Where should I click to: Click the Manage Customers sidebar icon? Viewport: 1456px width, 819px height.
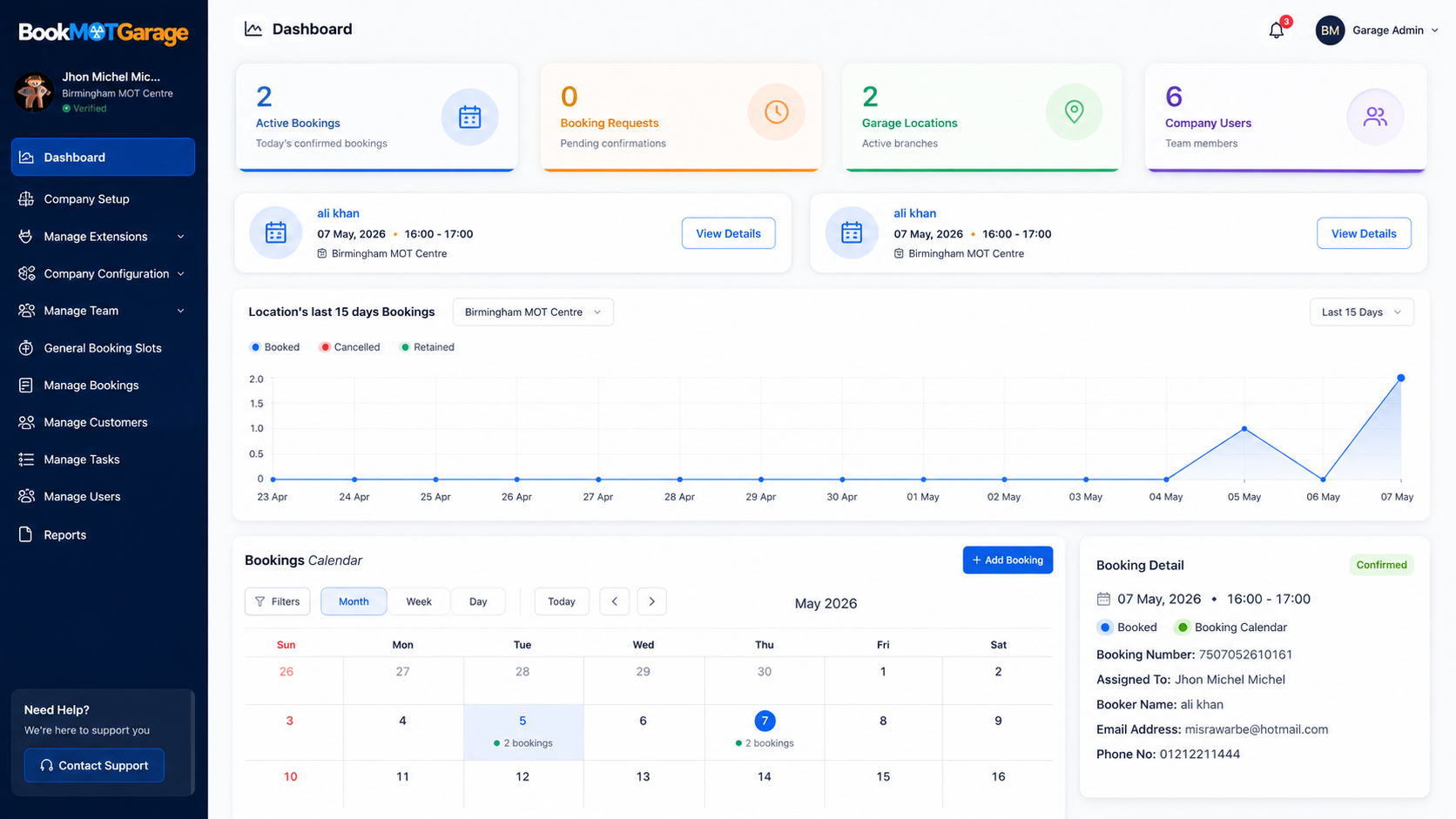click(x=26, y=422)
